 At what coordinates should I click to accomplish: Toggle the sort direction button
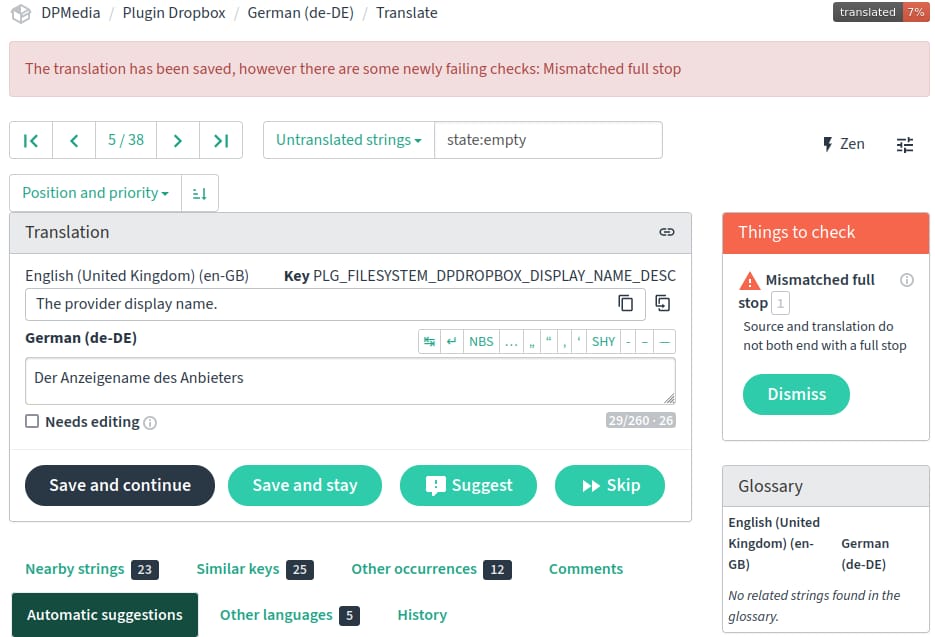[x=200, y=193]
